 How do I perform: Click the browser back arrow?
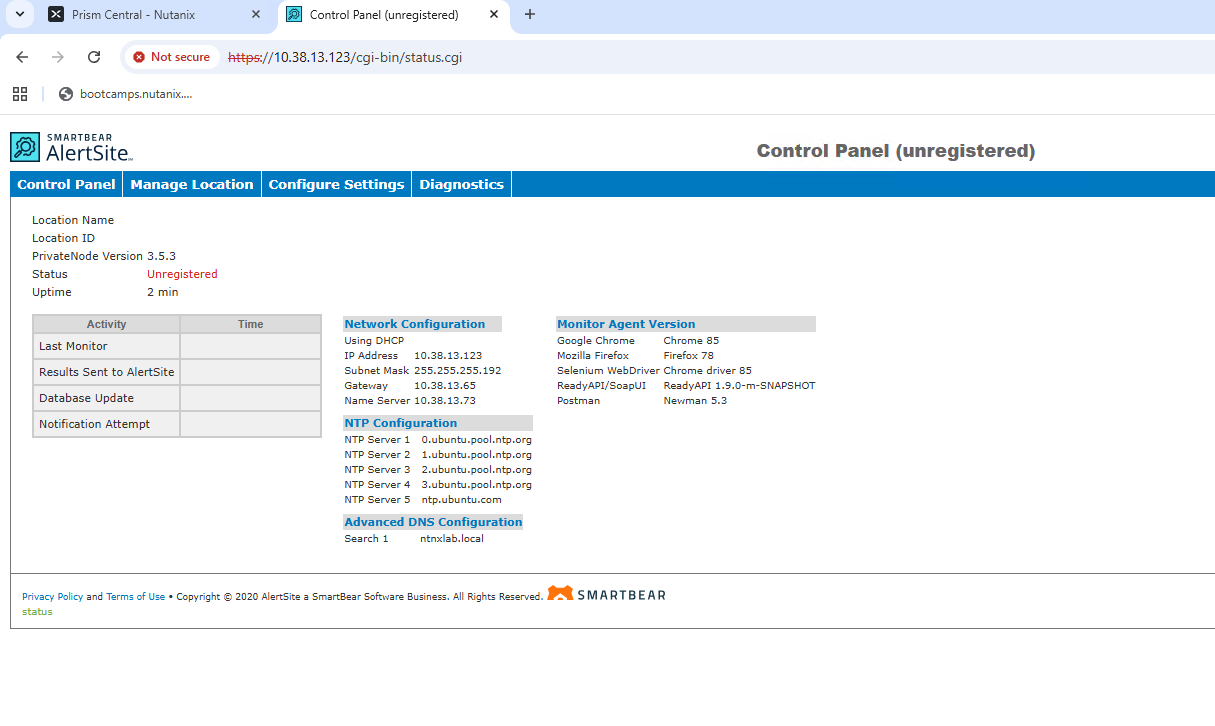(x=22, y=57)
